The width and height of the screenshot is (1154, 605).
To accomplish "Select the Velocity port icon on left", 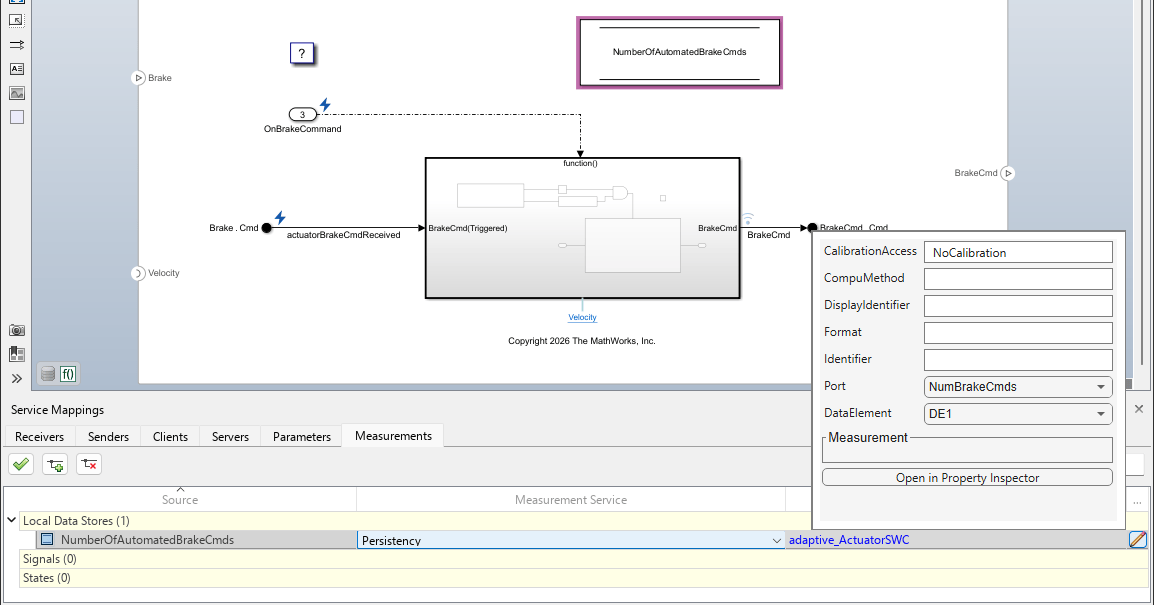I will pos(138,273).
